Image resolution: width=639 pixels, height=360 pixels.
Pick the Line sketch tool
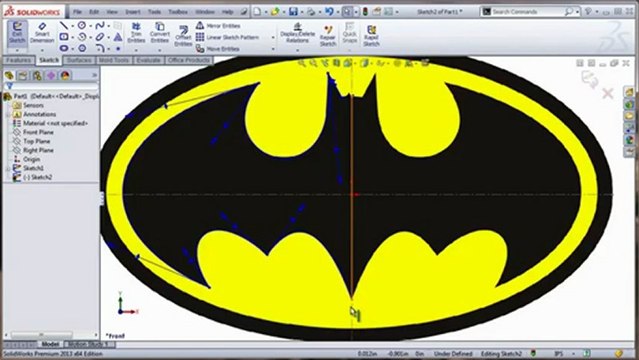[64, 26]
